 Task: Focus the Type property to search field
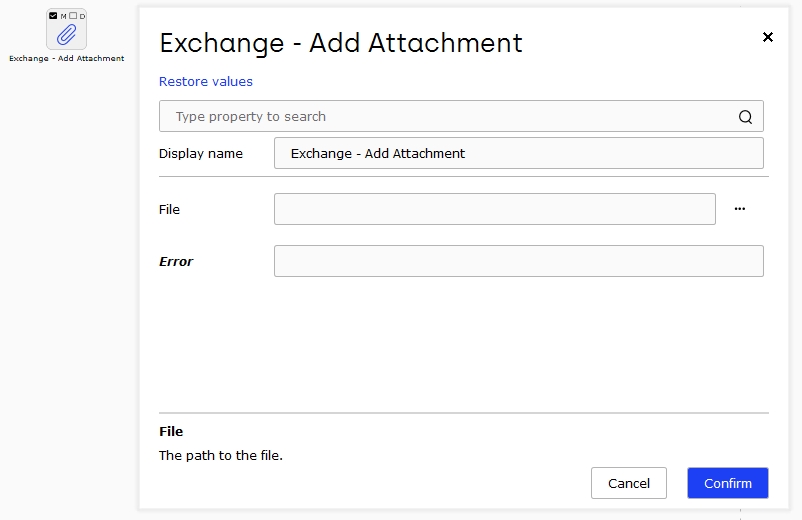point(461,116)
